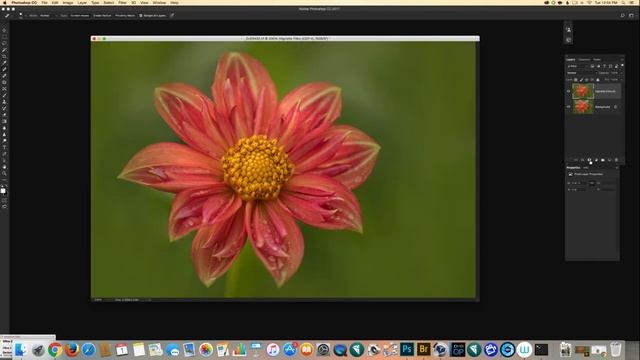This screenshot has width=640, height=360.
Task: Enable Sample All Layers checkbox
Action: click(141, 16)
